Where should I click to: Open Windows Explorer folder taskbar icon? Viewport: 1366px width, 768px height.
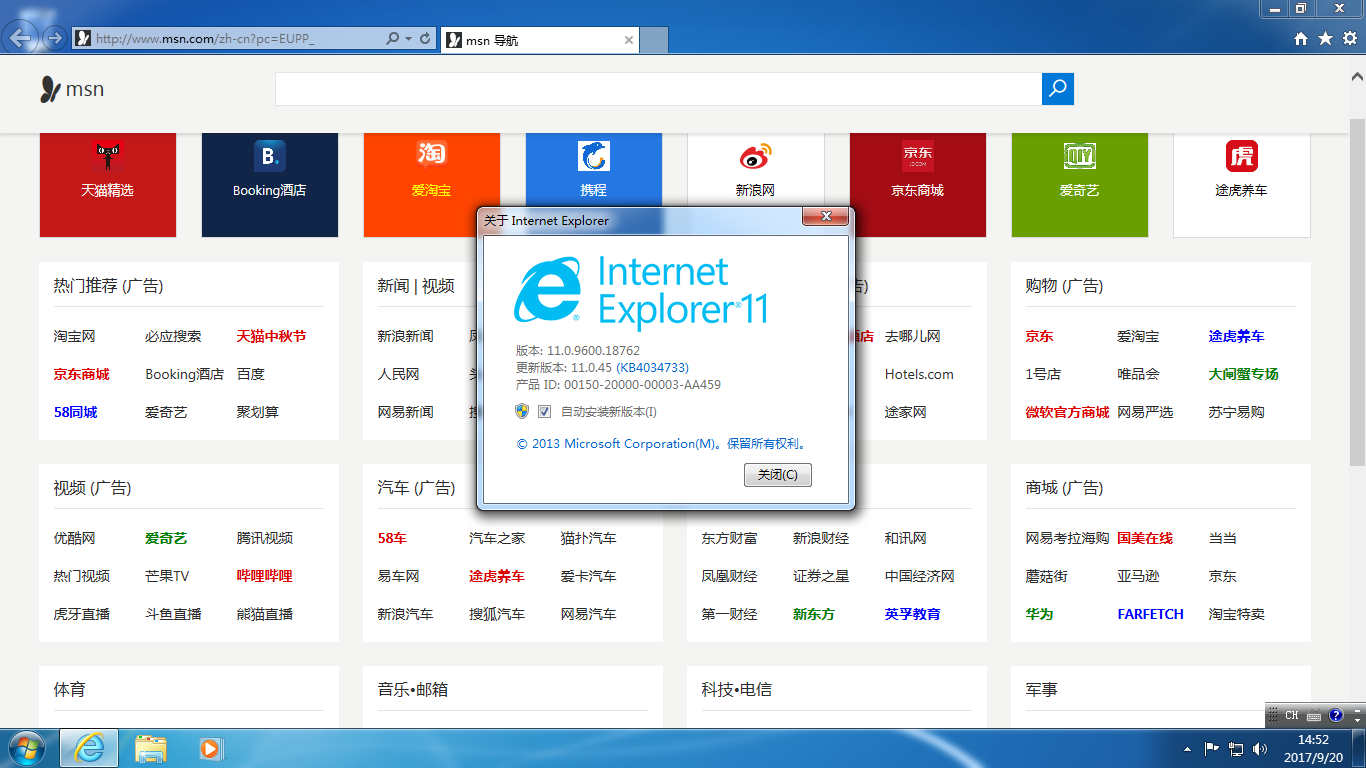click(151, 748)
